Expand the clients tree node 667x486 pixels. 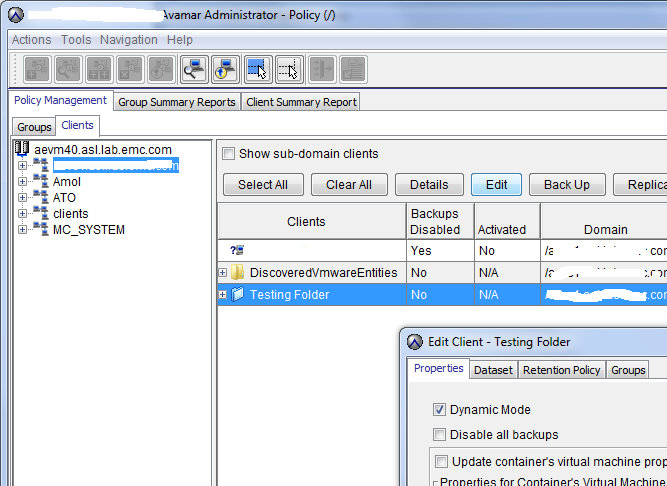(22, 213)
